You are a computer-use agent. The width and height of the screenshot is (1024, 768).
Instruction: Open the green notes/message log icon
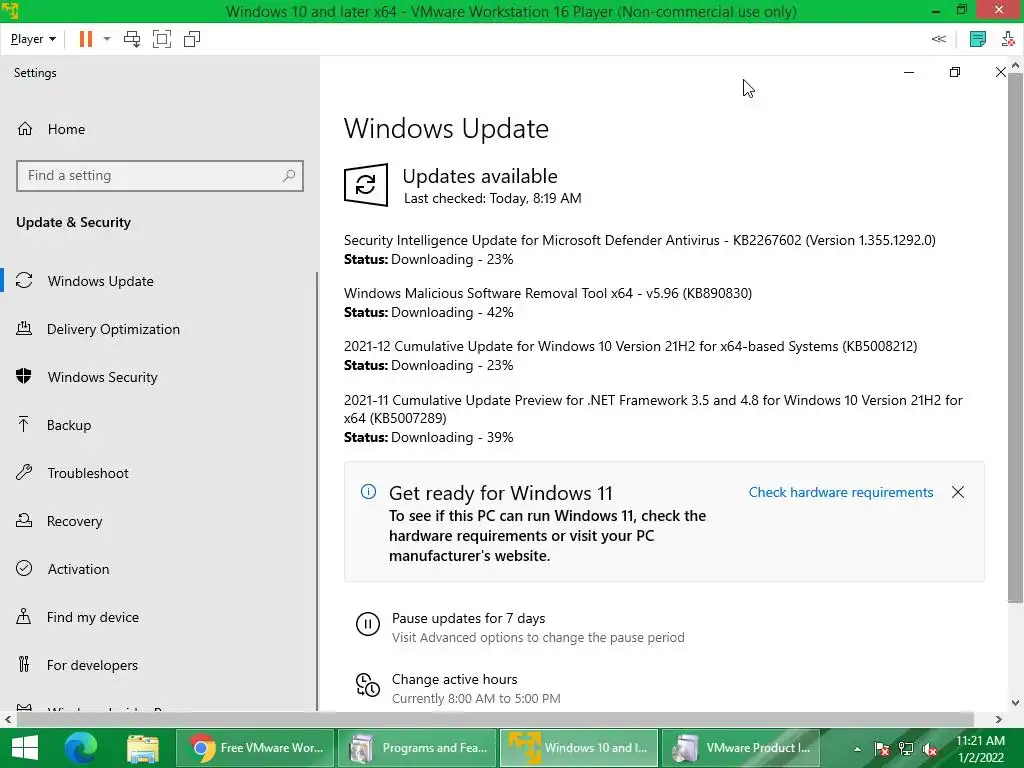point(978,39)
